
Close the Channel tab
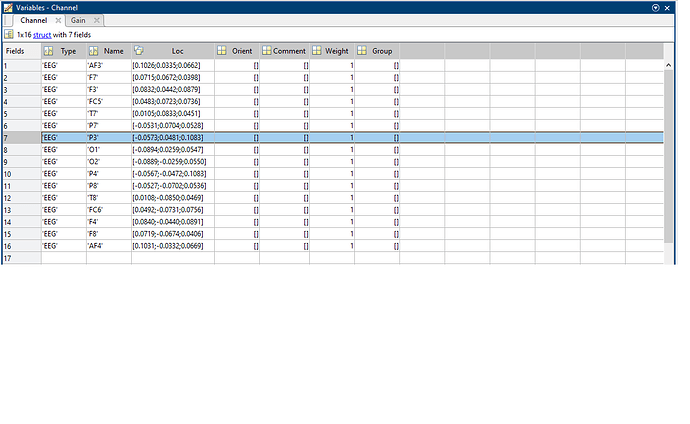pyautogui.click(x=58, y=20)
